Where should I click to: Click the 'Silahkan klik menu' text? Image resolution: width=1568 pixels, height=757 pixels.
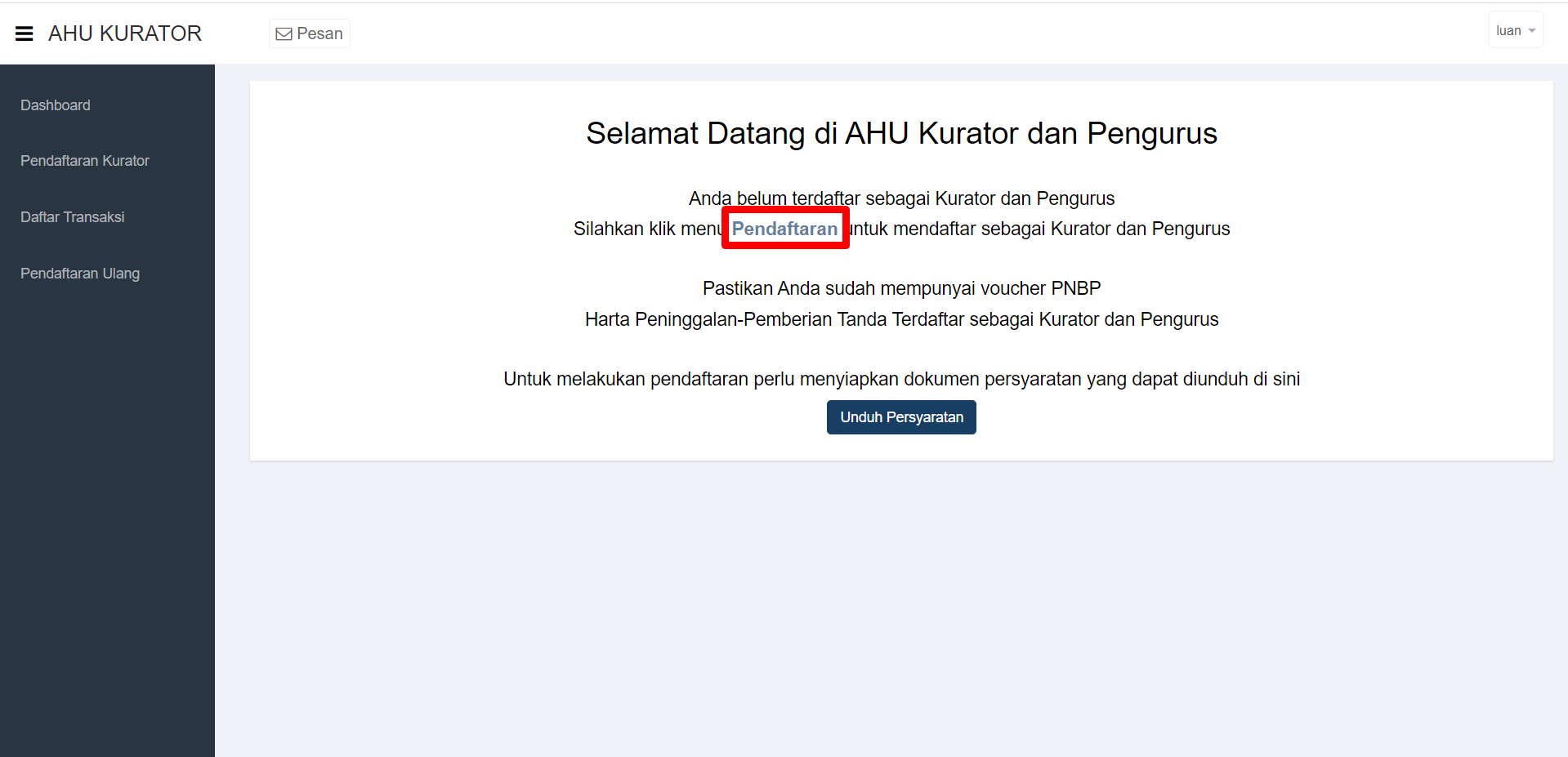coord(646,229)
